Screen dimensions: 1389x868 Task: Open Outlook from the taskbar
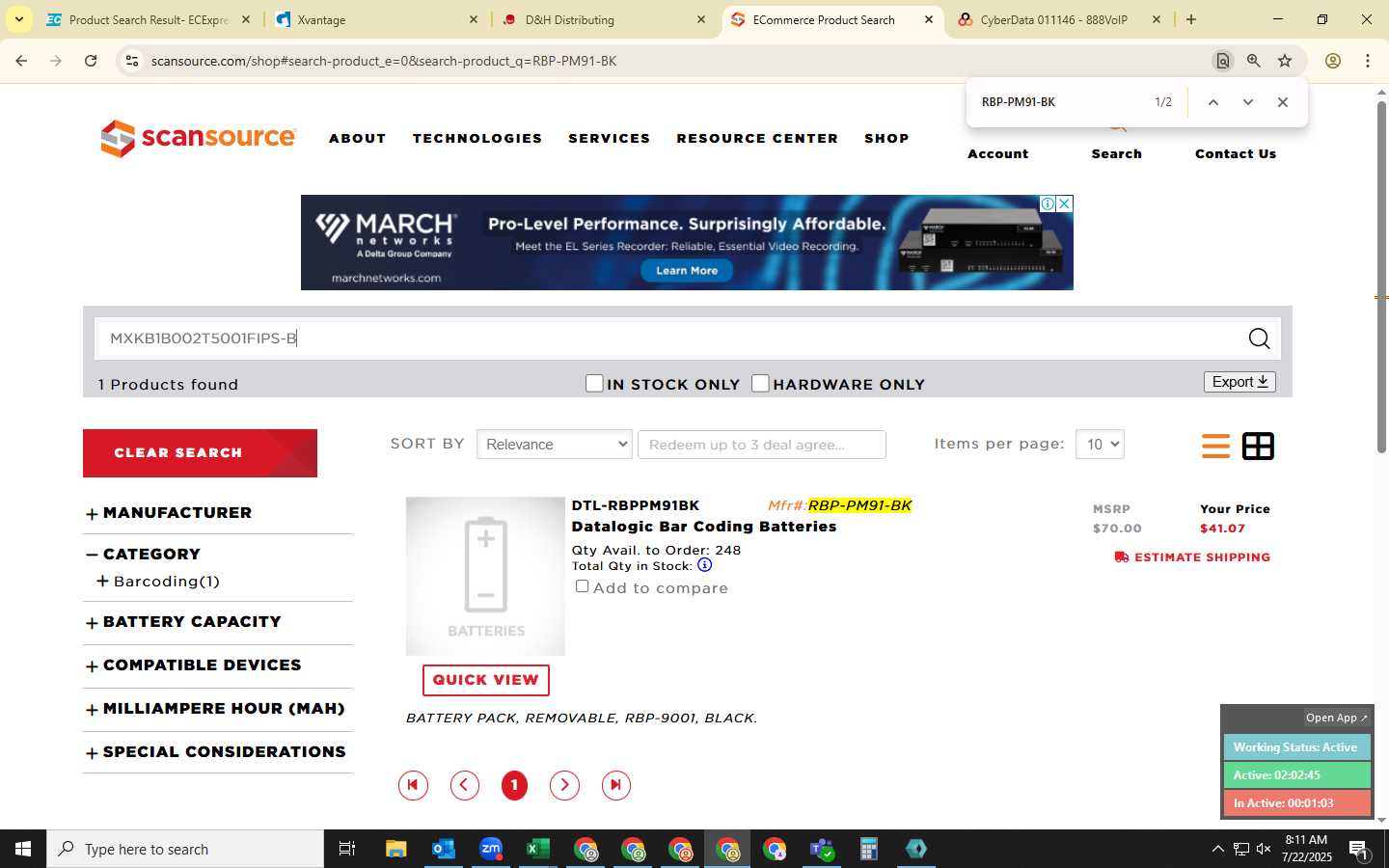(x=444, y=849)
